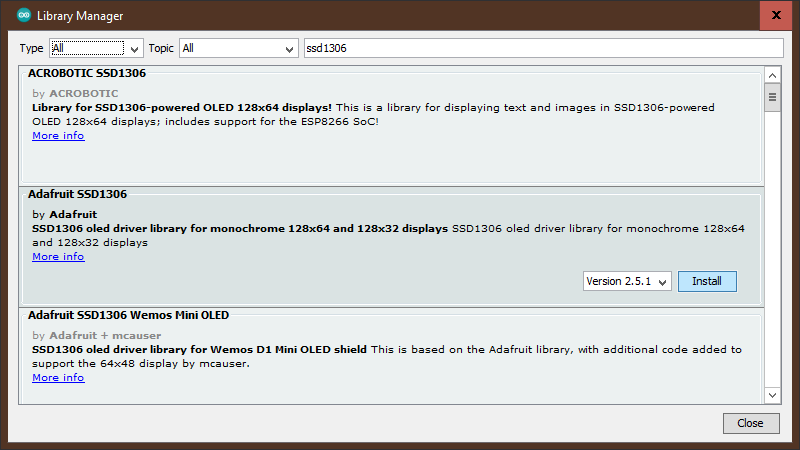
Task: Open the Type dropdown set to All
Action: point(96,48)
